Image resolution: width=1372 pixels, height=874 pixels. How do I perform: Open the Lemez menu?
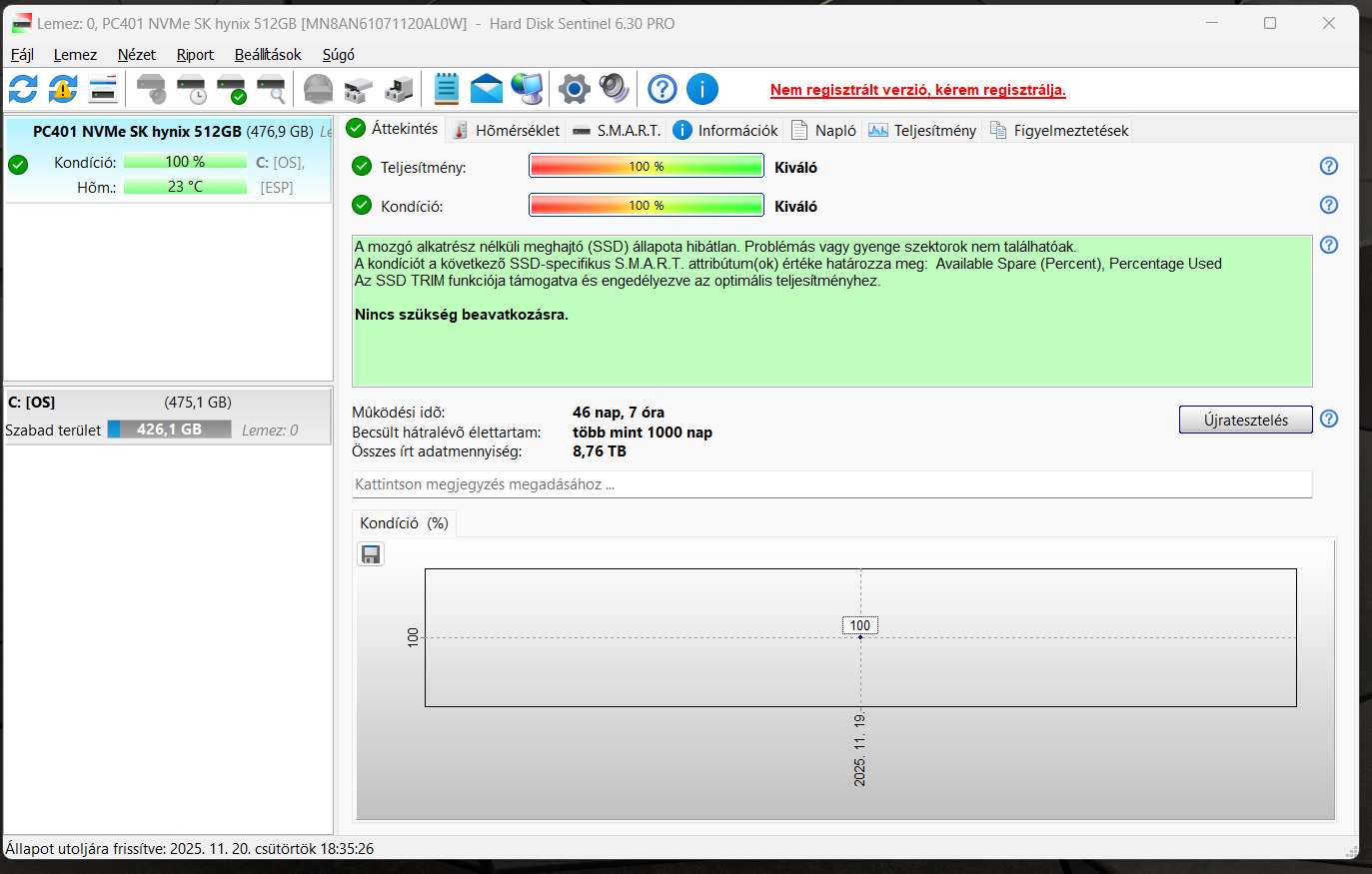click(x=75, y=55)
